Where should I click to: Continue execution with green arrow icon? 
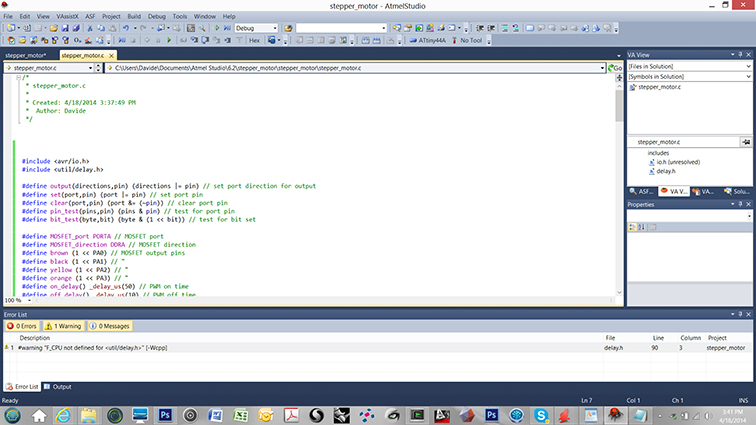(x=169, y=41)
